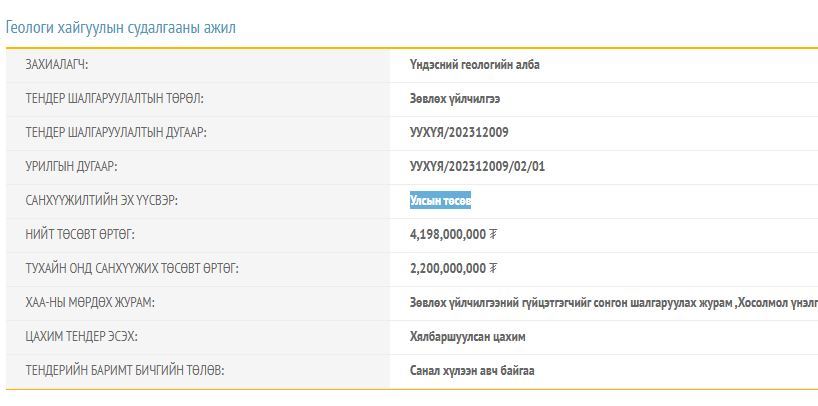Click the ТУХАЙН ОНД САНХҮҮЖИХ ТӨСӨВТ ӨРТӨГ label
Image resolution: width=818 pixels, height=406 pixels.
click(x=132, y=269)
